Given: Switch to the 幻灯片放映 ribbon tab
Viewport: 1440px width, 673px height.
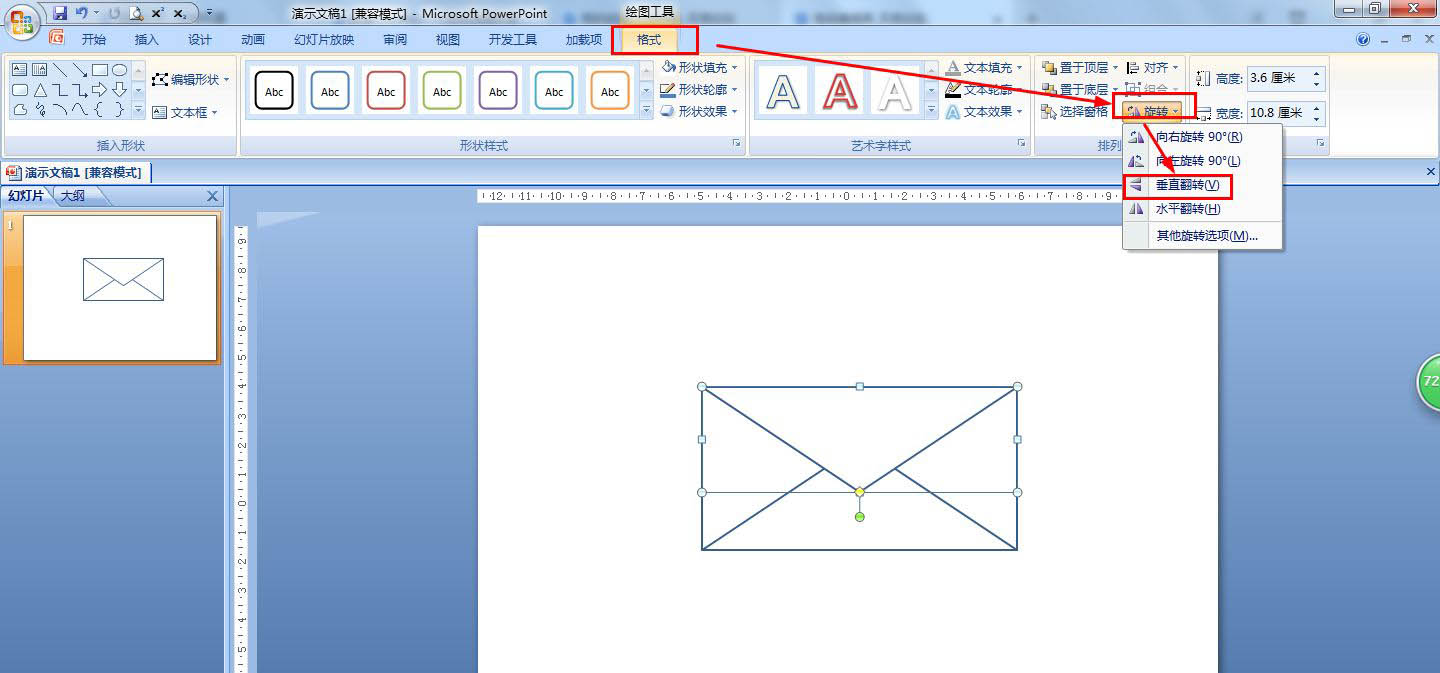Looking at the screenshot, I should coord(324,39).
